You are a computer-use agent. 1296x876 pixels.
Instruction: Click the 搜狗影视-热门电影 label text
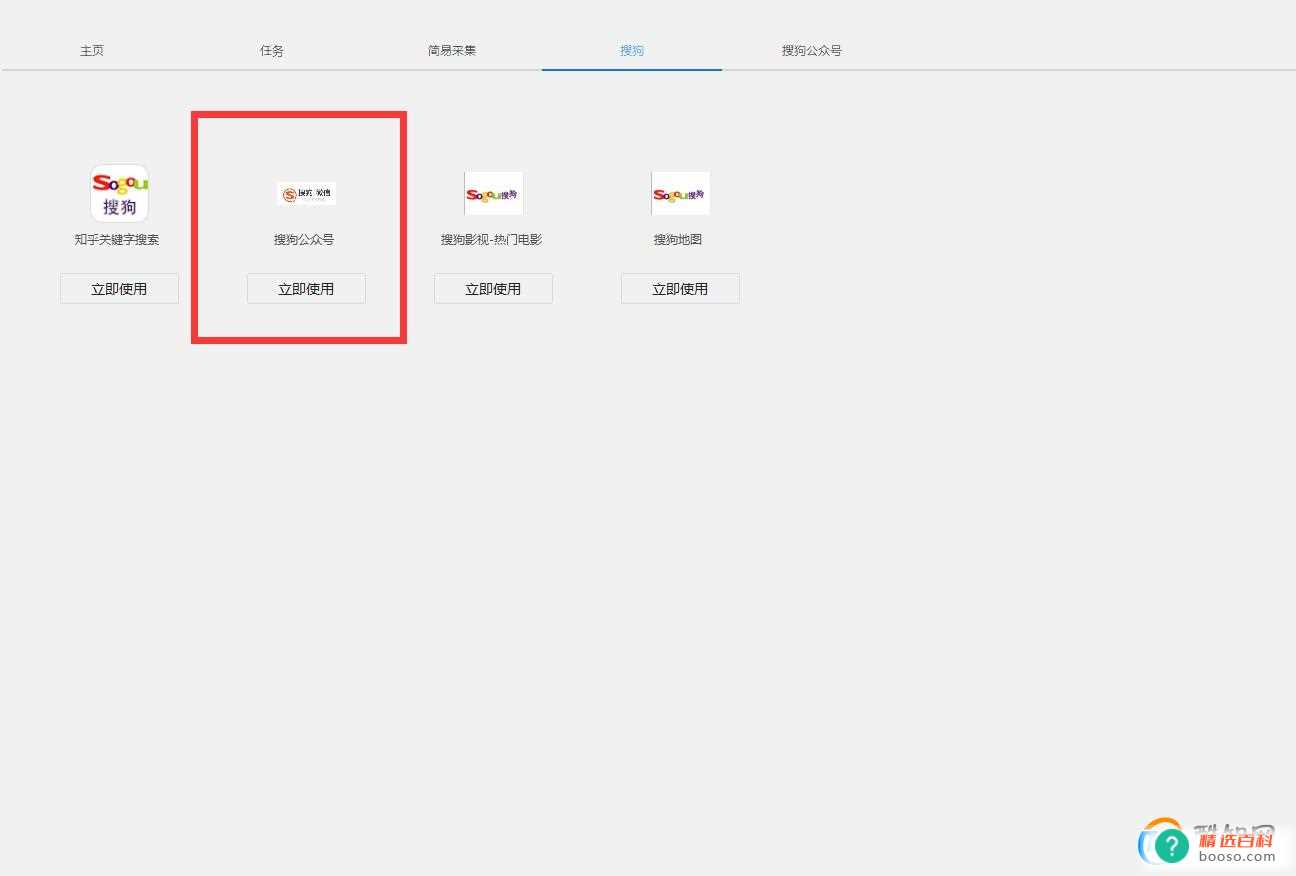coord(493,239)
